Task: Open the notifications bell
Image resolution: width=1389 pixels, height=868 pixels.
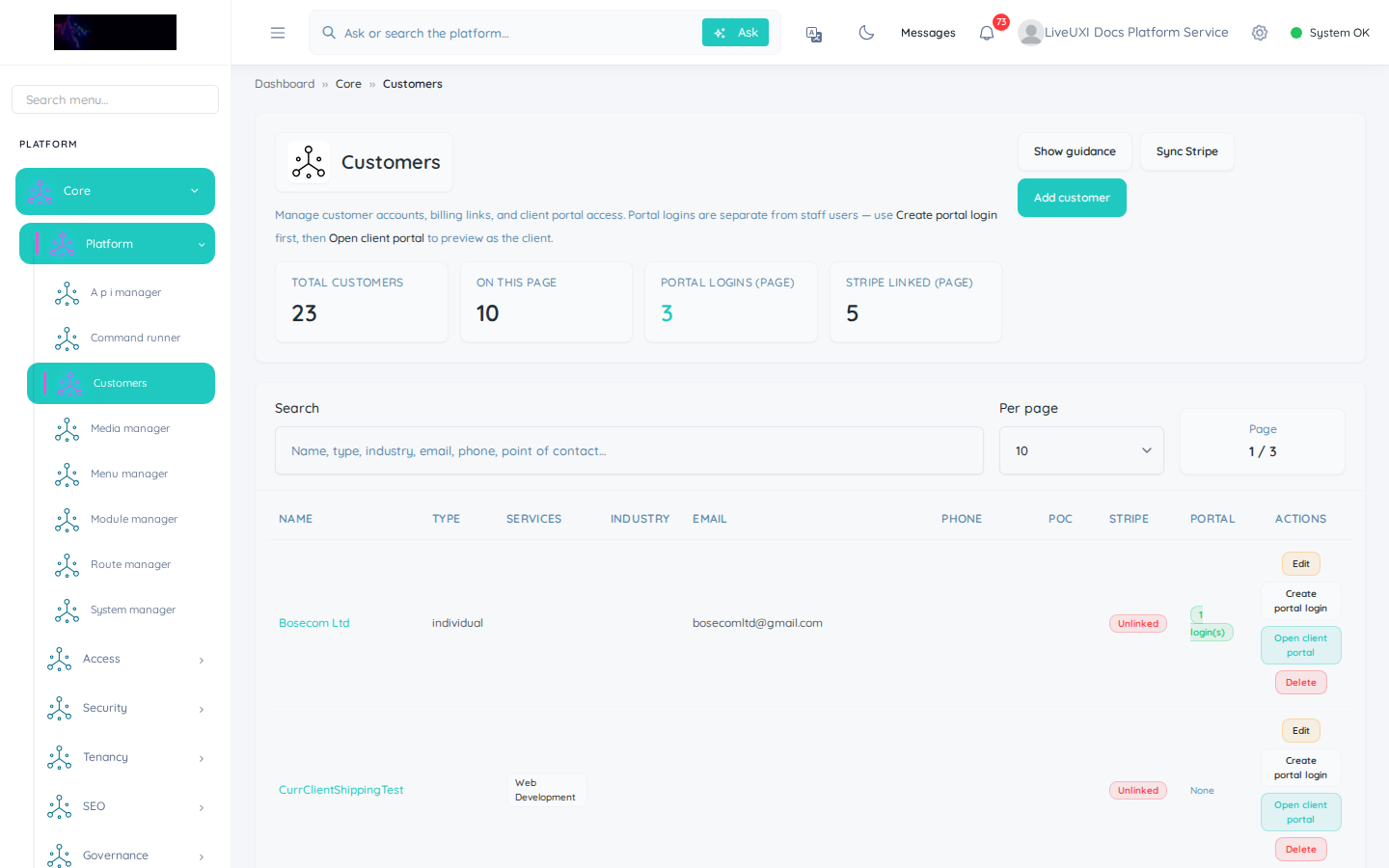Action: [x=987, y=34]
